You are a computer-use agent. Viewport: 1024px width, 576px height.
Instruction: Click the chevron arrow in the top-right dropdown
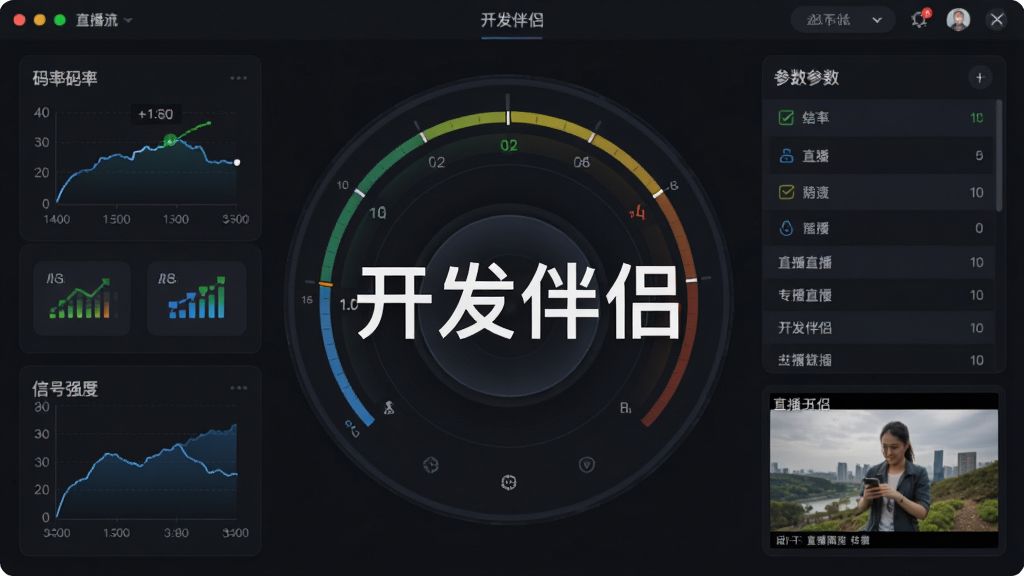[x=877, y=20]
